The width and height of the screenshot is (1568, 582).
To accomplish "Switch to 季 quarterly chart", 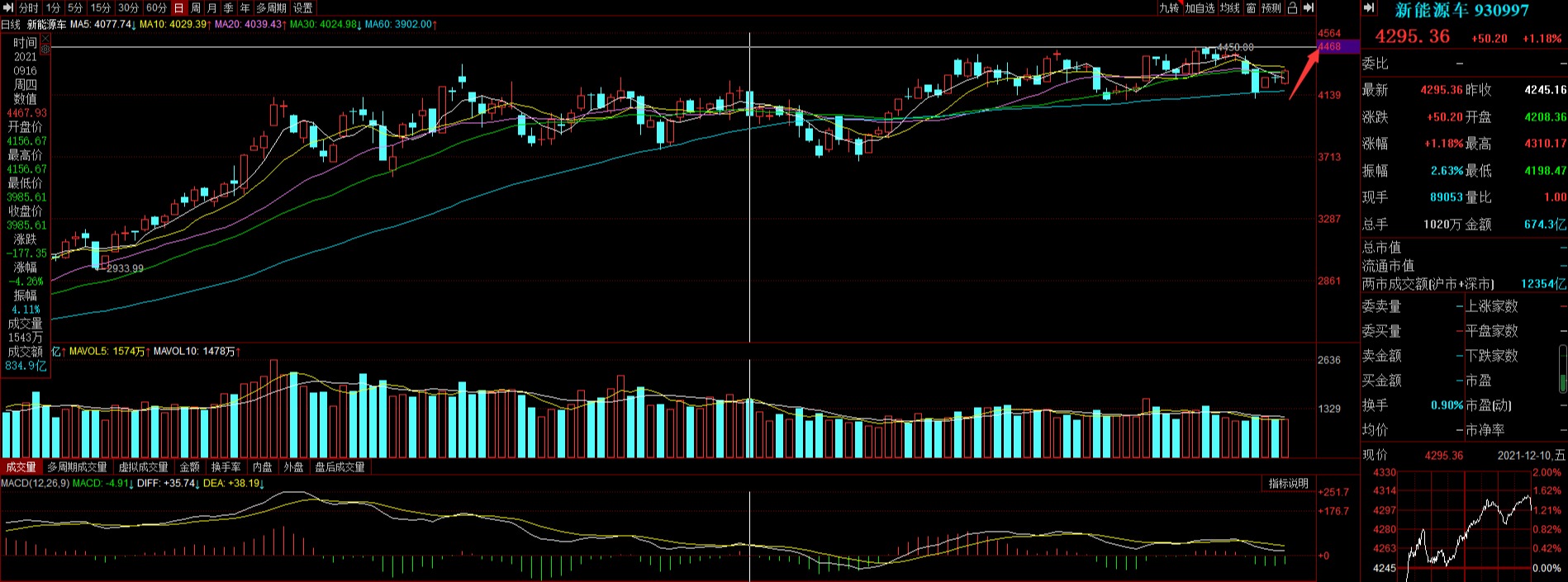I will pyautogui.click(x=229, y=7).
